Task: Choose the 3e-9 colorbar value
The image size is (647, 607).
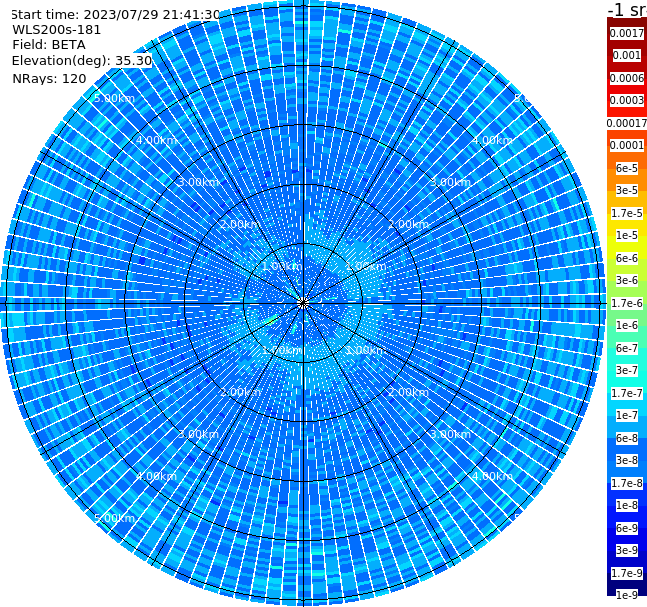Action: point(627,550)
